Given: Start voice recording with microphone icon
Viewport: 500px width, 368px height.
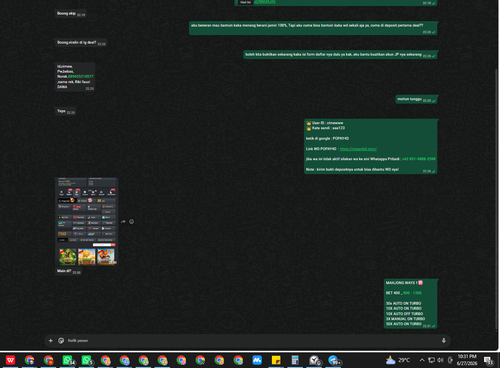Looking at the screenshot, I should point(444,340).
